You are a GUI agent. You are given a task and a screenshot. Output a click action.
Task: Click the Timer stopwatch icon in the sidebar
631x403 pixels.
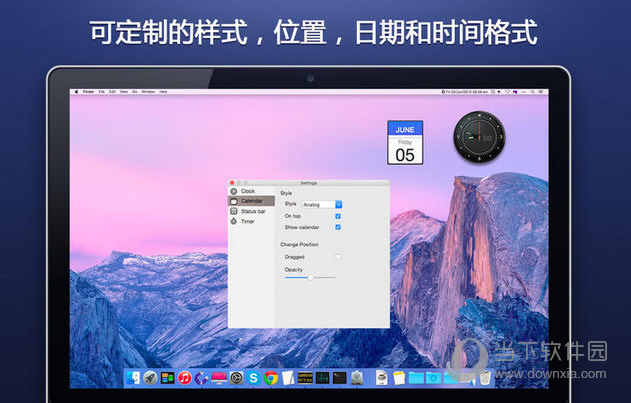(234, 221)
